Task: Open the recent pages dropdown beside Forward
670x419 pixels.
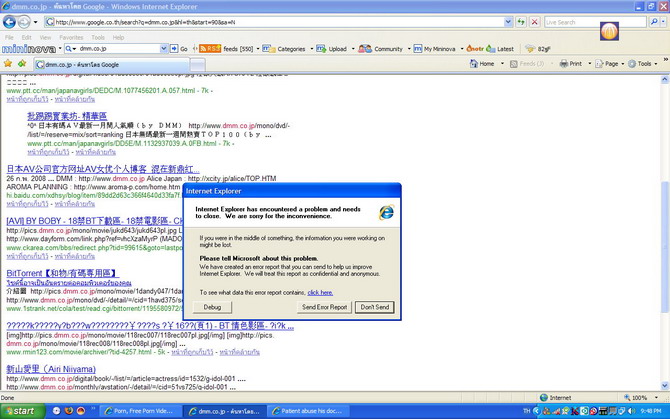Action: tap(35, 22)
